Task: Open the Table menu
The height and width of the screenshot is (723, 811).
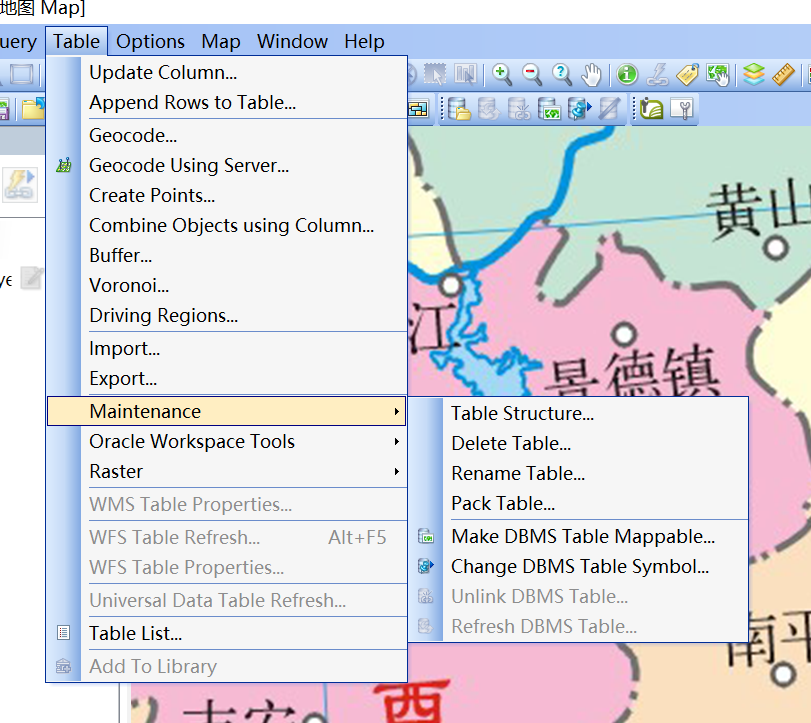Action: tap(77, 41)
